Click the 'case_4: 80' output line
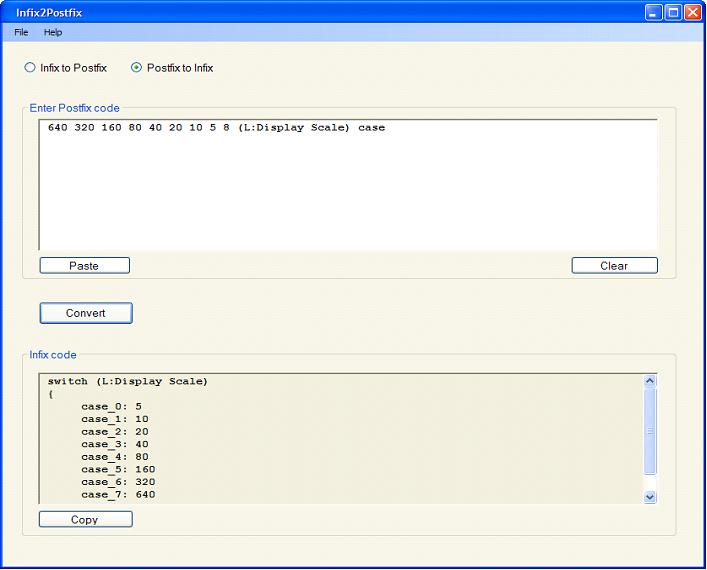This screenshot has height=570, width=707. click(115, 457)
